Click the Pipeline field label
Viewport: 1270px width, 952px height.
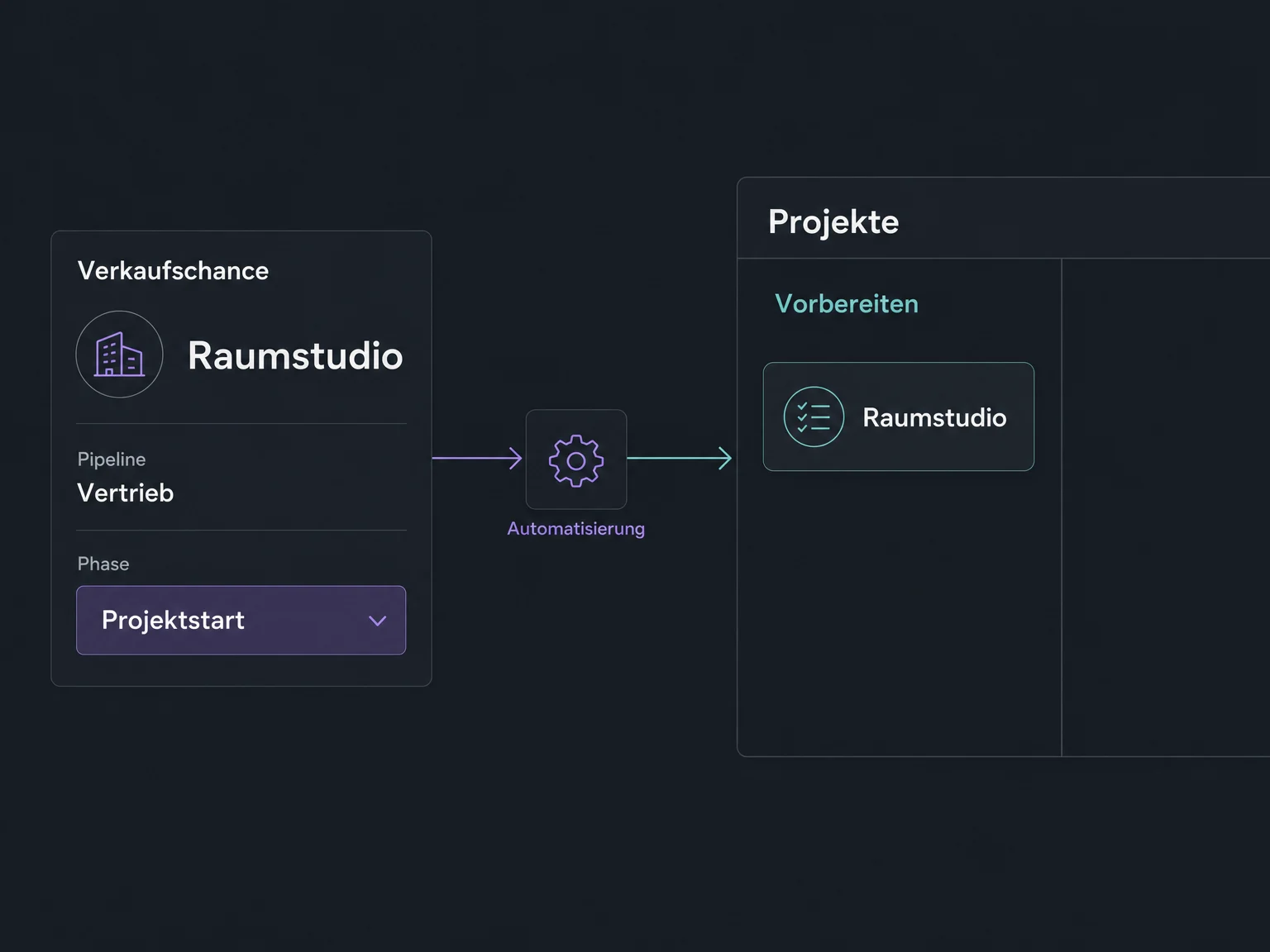(112, 459)
